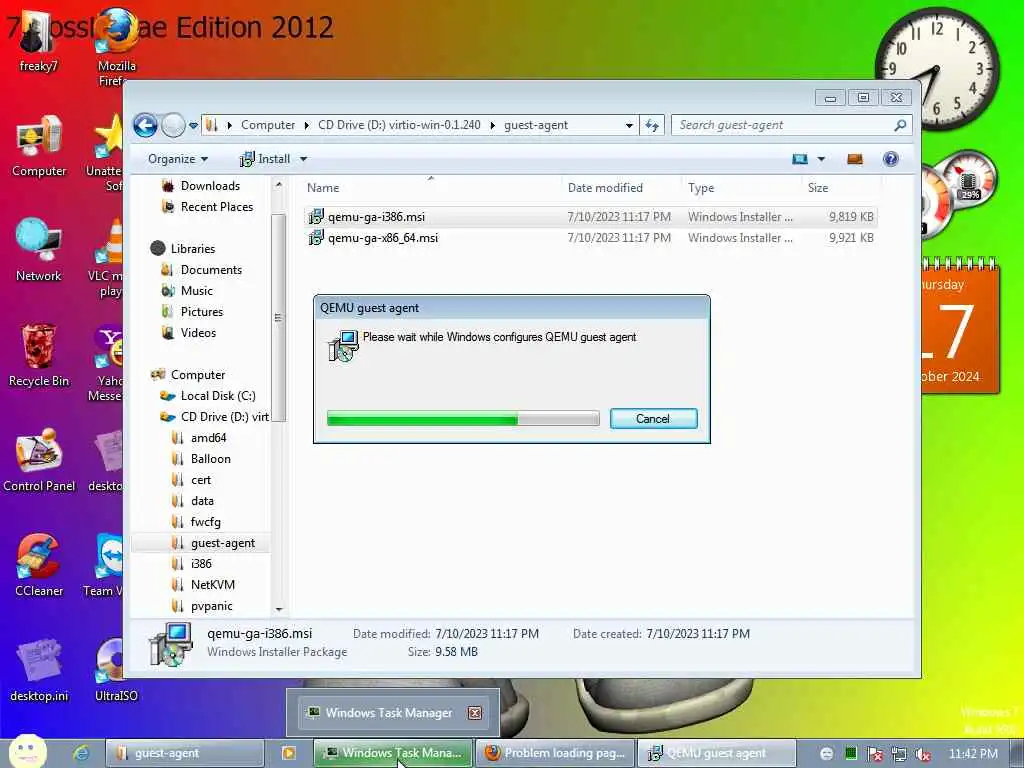Click the Network desktop icon
This screenshot has height=768, width=1024.
tap(39, 249)
